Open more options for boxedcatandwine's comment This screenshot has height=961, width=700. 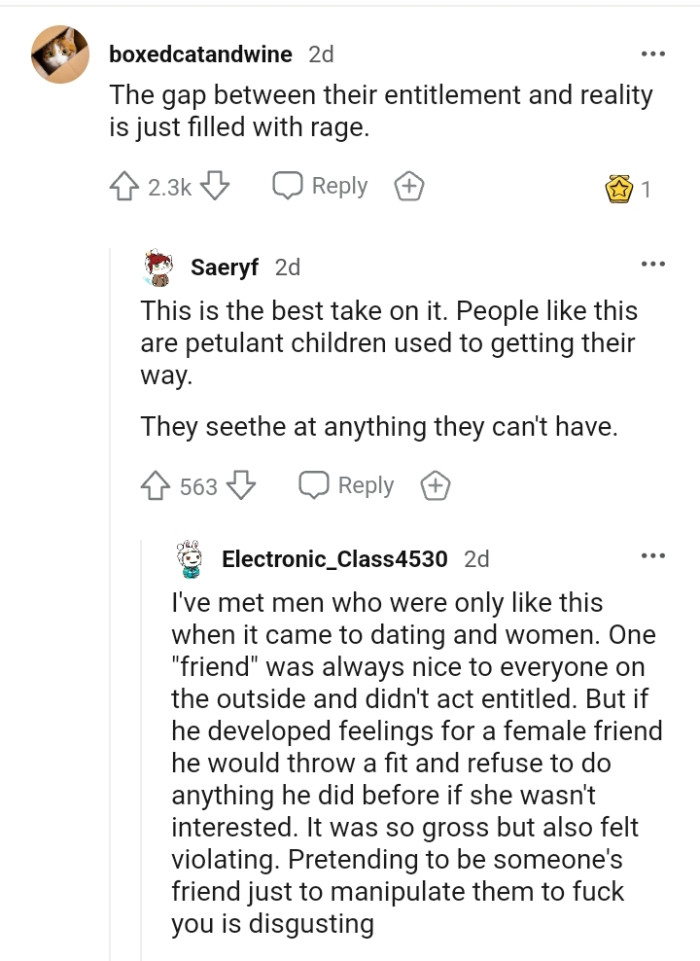[x=653, y=52]
